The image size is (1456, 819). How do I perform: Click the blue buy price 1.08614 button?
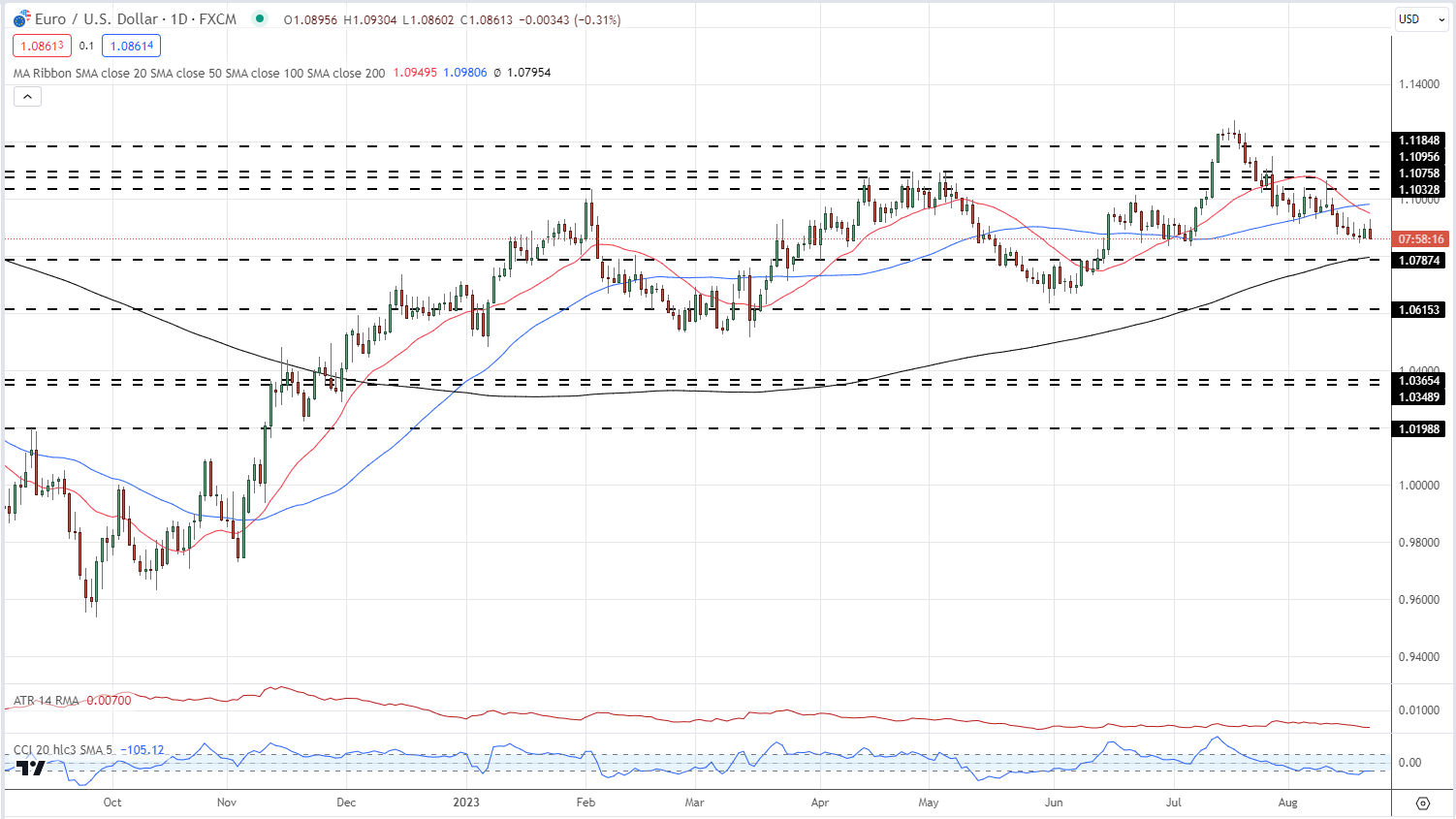132,46
